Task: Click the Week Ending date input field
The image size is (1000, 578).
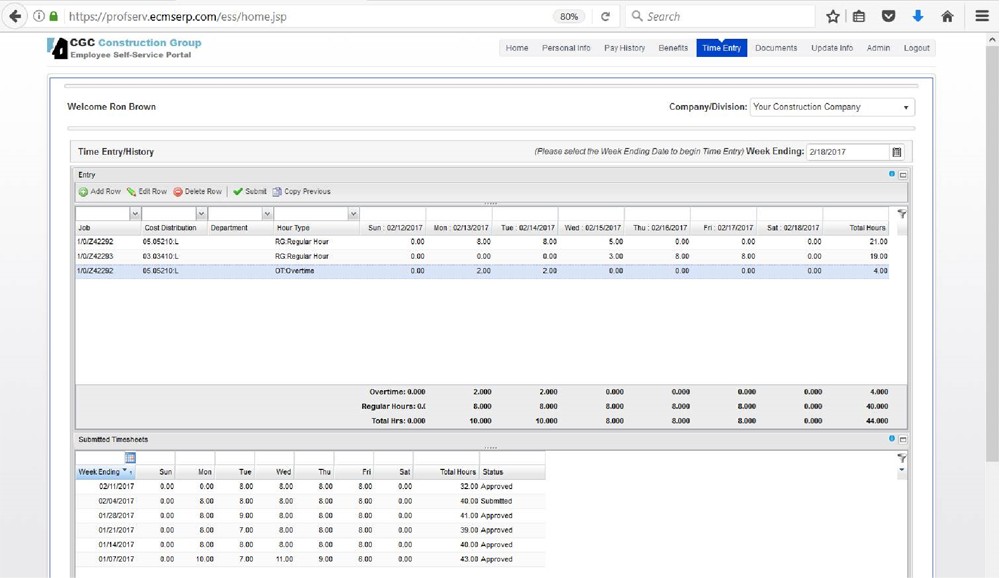Action: tap(846, 152)
